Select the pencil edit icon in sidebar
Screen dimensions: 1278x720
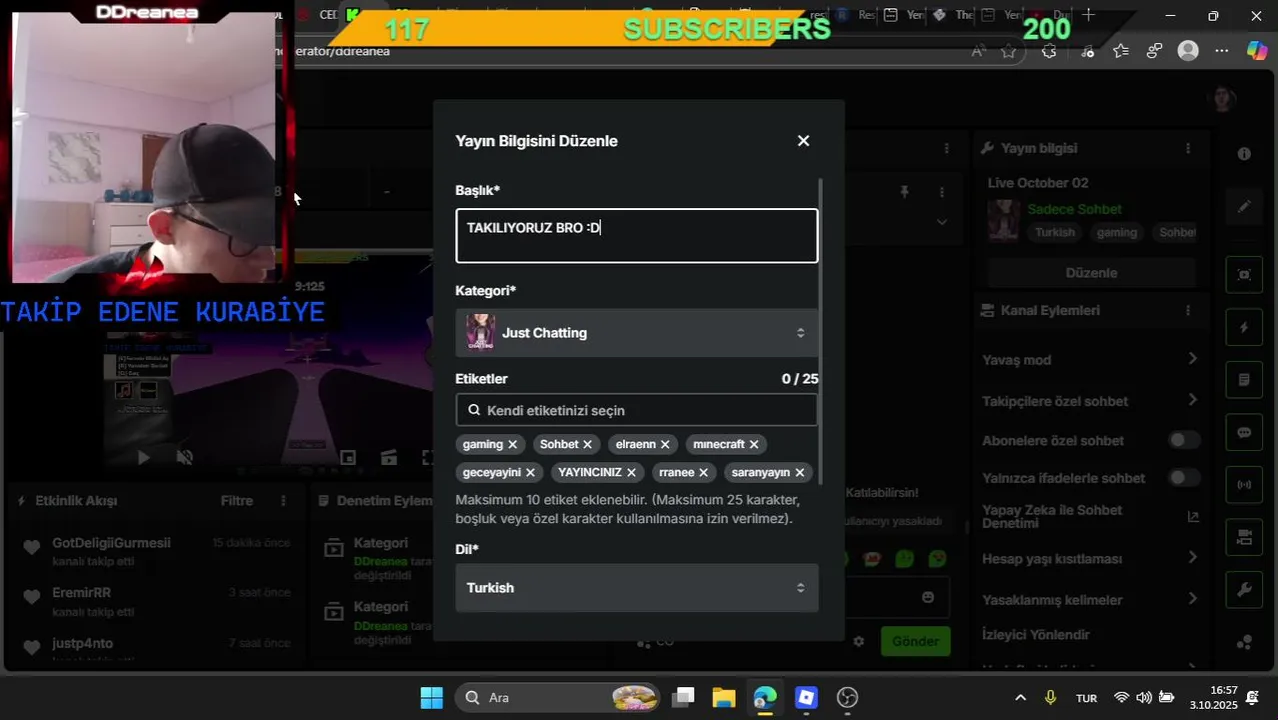click(x=1244, y=207)
